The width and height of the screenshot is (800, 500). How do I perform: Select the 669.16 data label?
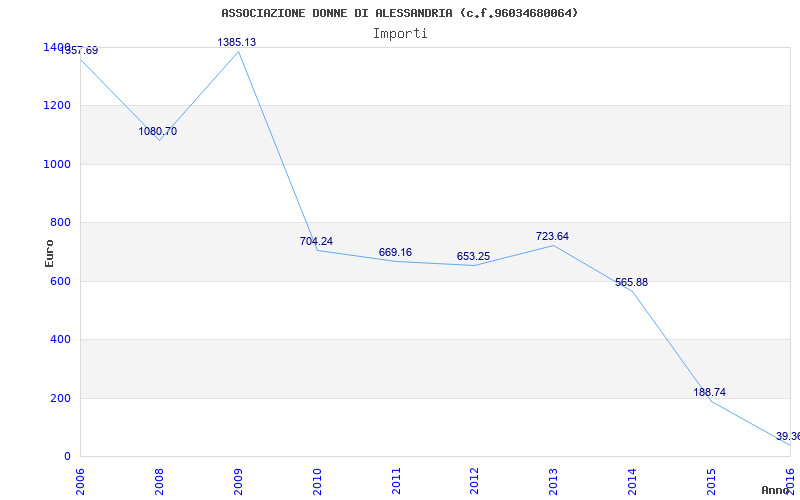click(395, 253)
